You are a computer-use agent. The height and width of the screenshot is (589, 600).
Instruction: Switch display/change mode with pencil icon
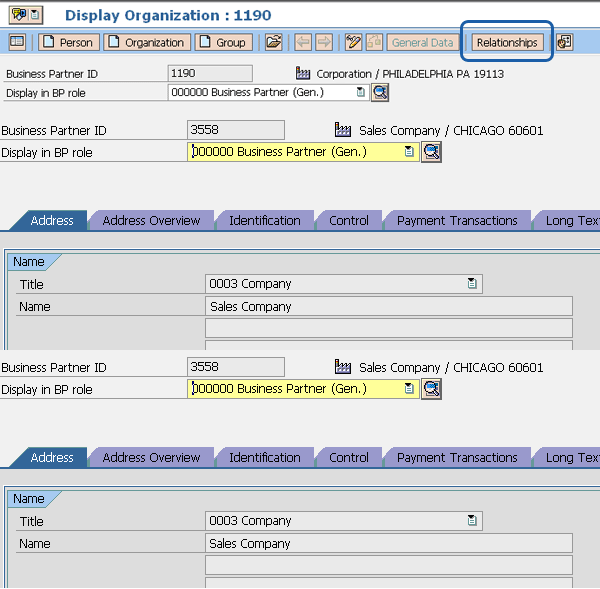[x=353, y=42]
